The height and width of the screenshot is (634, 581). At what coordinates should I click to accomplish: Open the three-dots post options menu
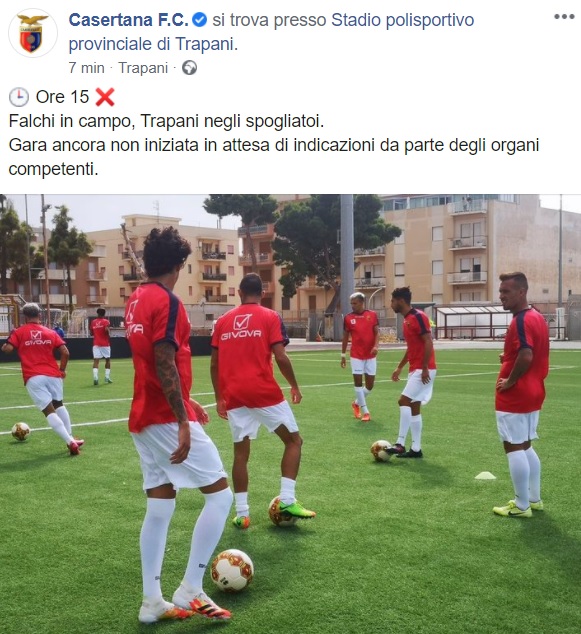coord(564,17)
